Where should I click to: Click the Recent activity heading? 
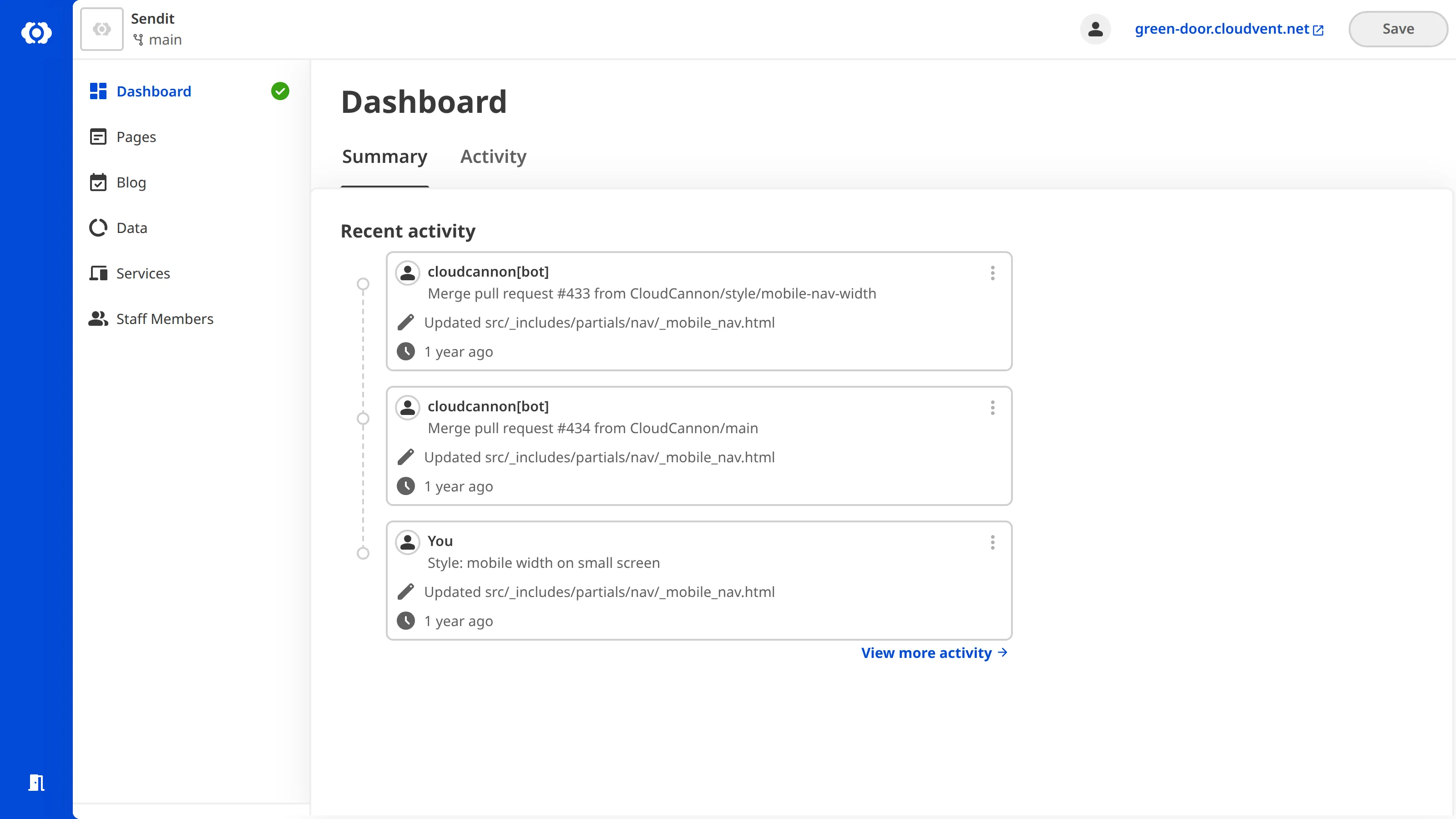[408, 231]
